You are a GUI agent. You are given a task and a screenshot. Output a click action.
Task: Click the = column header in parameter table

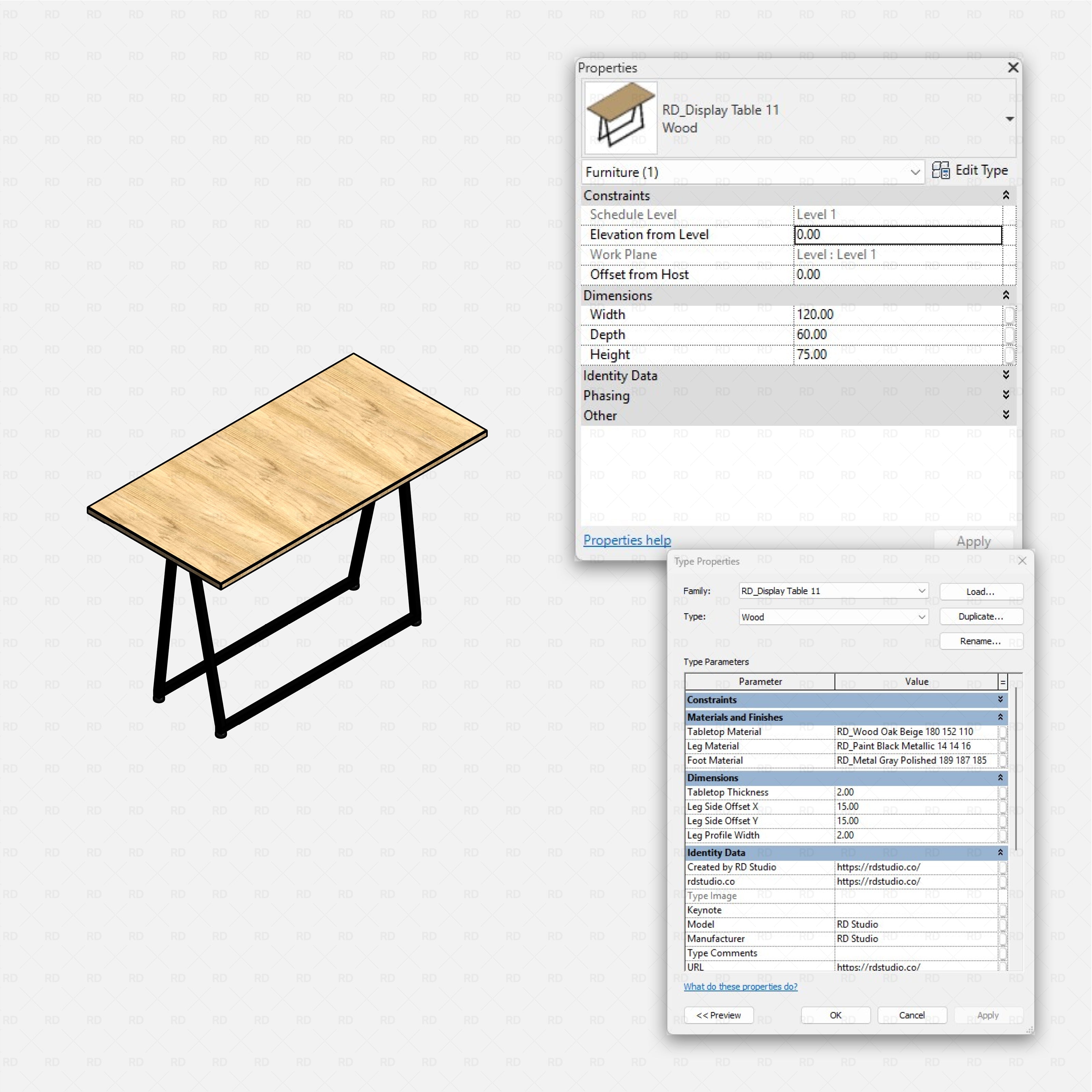[x=1003, y=682]
